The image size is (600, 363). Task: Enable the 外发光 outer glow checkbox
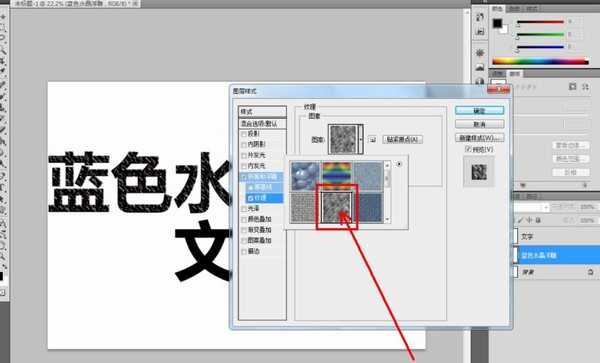coord(244,156)
